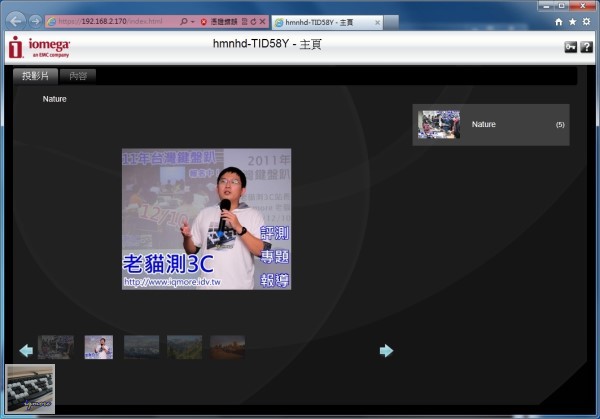The width and height of the screenshot is (600, 419).
Task: Select the fifth filmstrip thumbnail with orange tone
Action: tap(227, 347)
